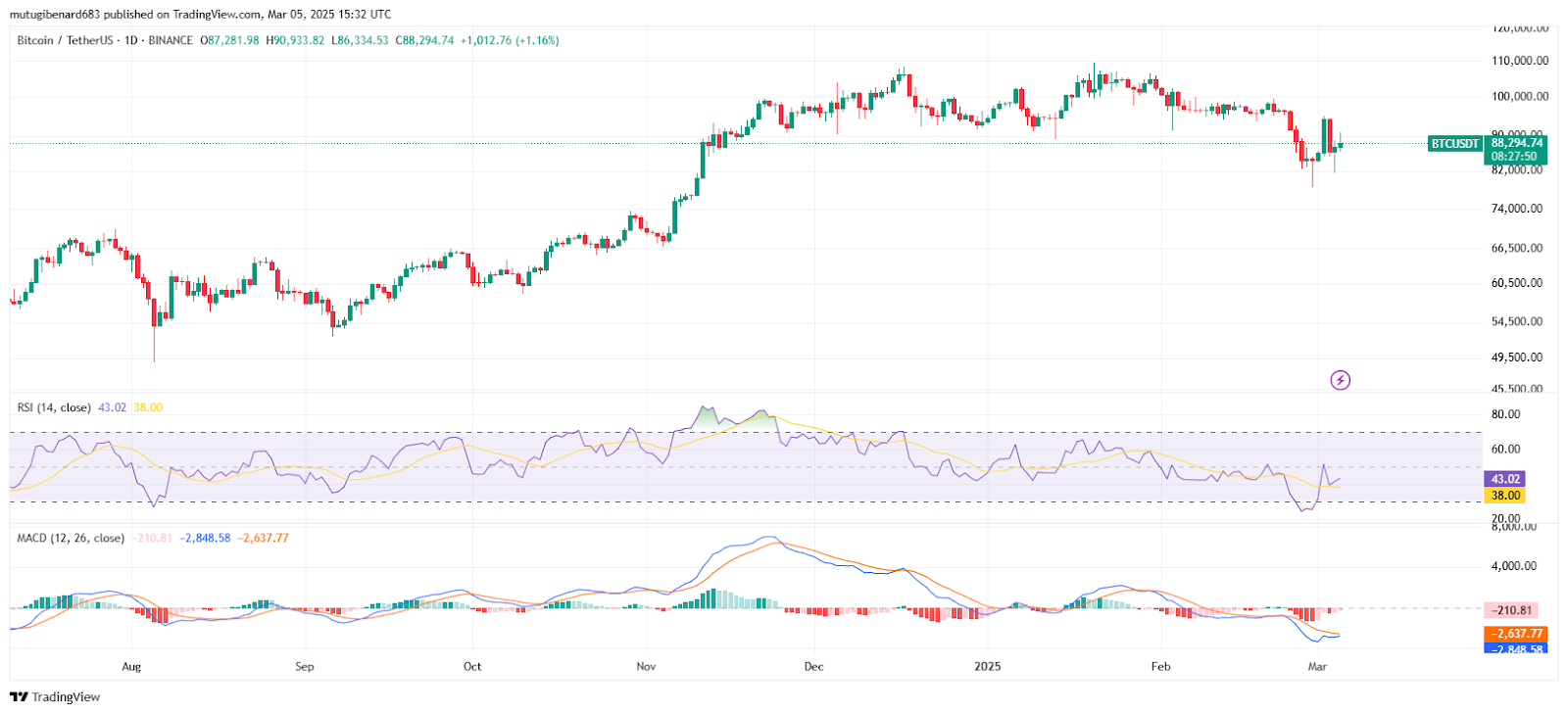Click the 66,500.00 price scale label
The image size is (1568, 714).
point(1517,249)
